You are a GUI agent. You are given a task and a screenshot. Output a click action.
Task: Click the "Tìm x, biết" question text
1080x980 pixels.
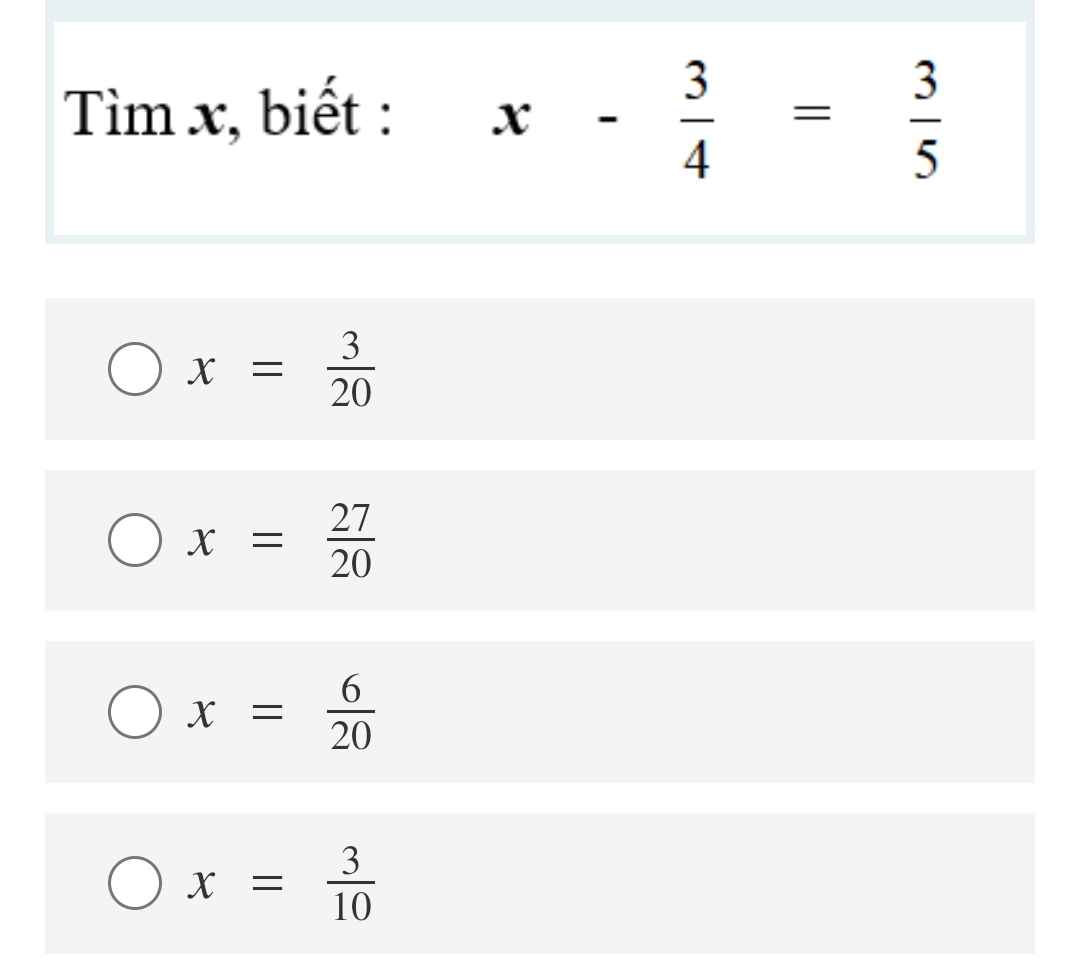tap(228, 117)
